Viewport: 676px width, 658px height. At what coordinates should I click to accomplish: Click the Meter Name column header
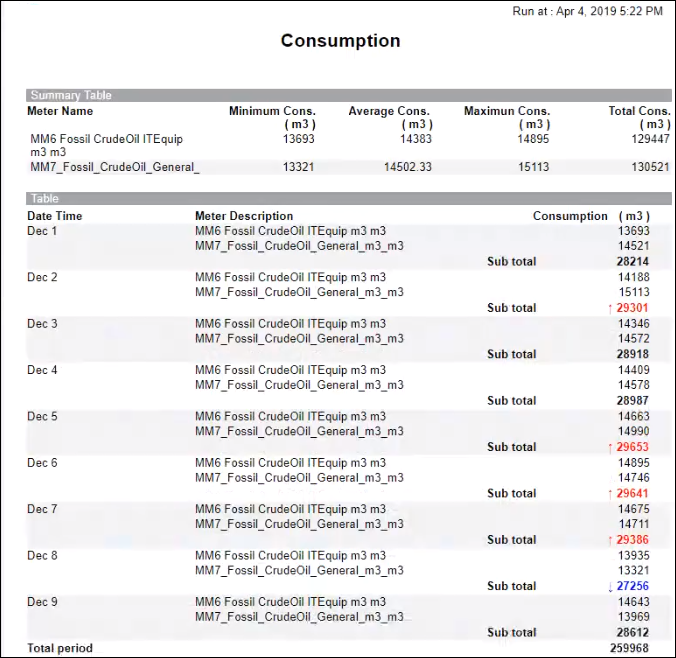point(62,111)
